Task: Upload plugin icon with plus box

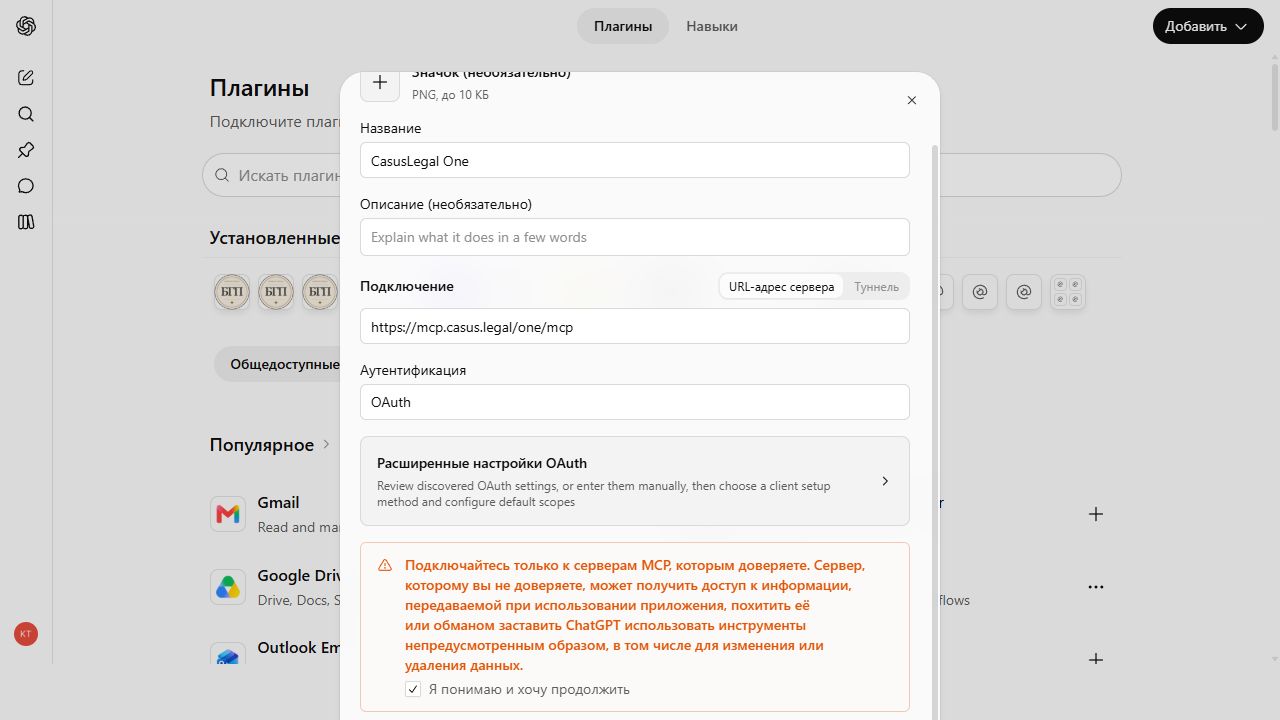Action: (380, 83)
